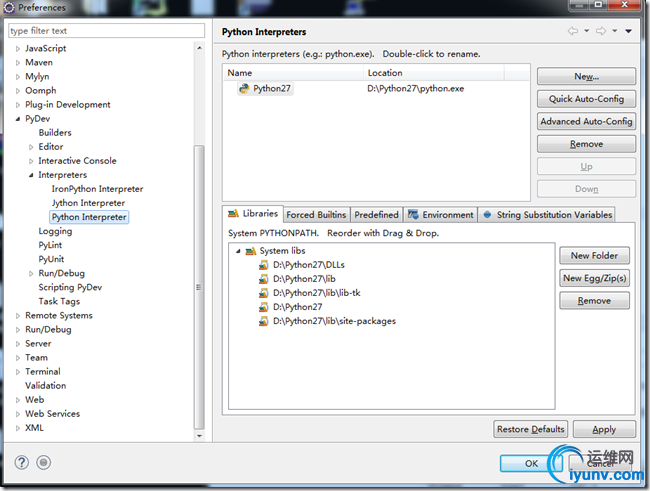The height and width of the screenshot is (491, 650).
Task: Select the Builders tree item
Action: point(55,133)
